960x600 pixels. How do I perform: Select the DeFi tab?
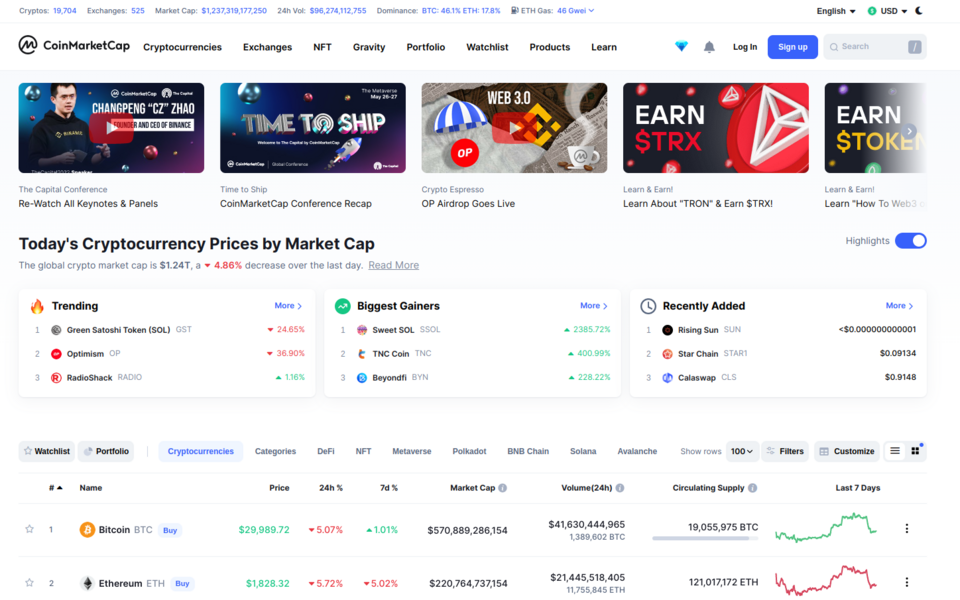pos(326,451)
